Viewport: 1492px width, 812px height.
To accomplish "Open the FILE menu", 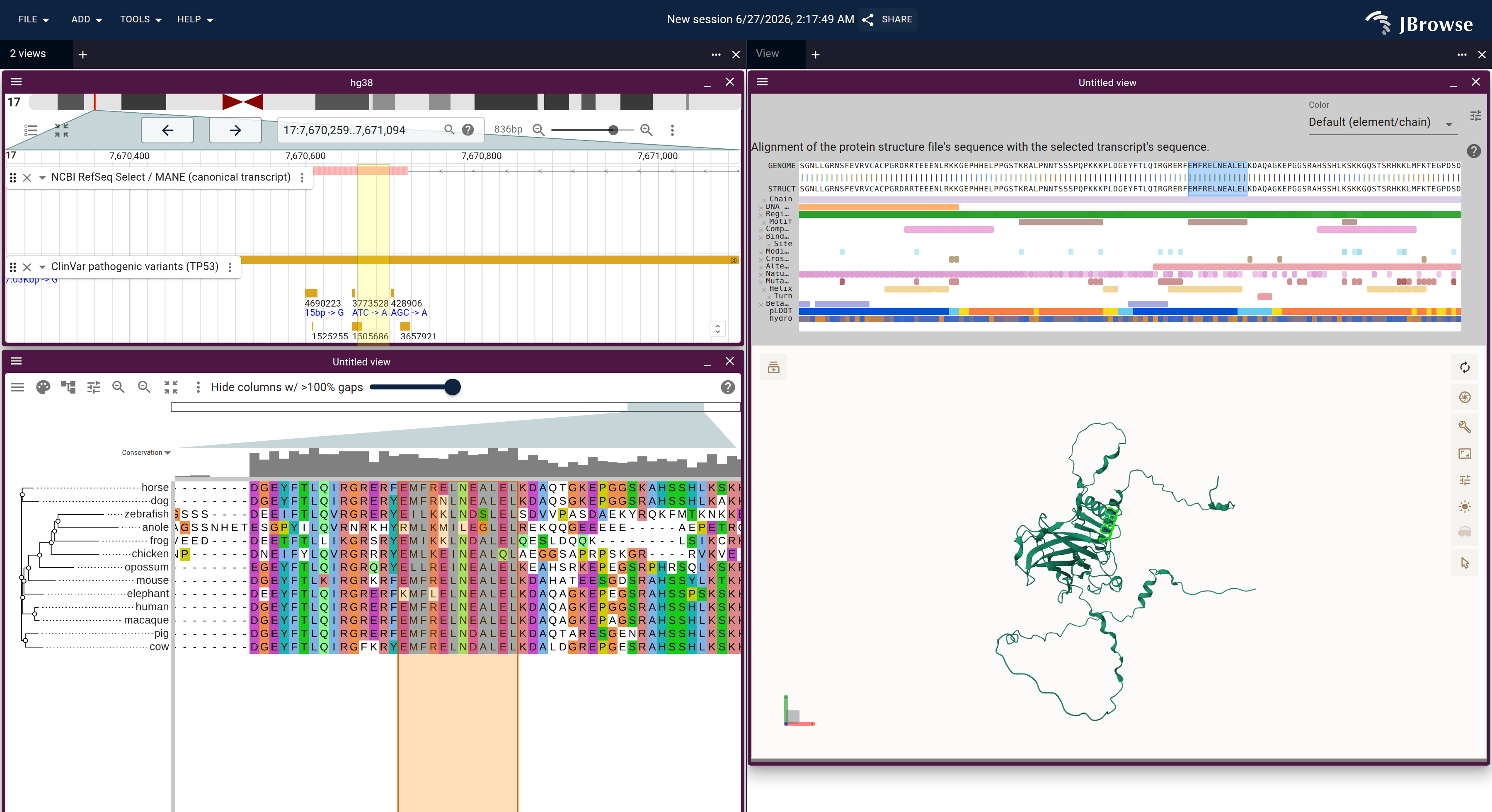I will click(x=33, y=19).
